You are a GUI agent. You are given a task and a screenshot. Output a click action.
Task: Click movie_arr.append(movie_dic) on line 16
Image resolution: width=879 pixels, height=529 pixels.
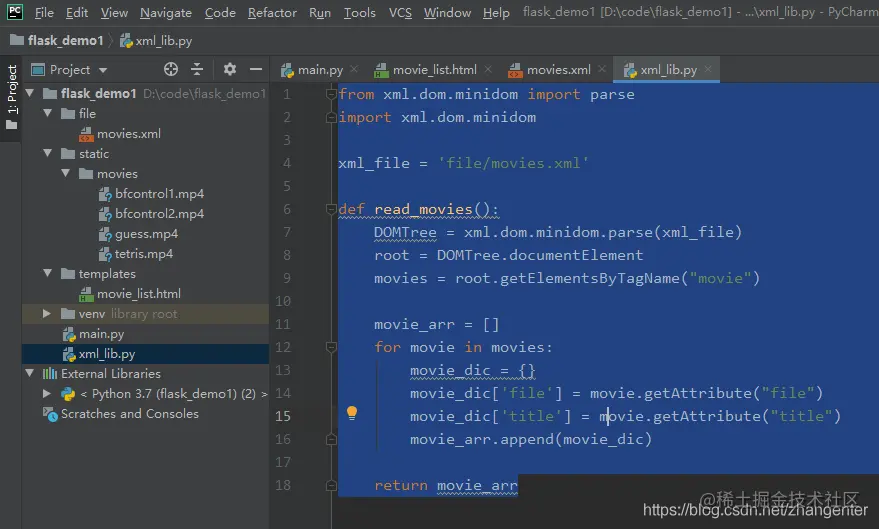coord(531,439)
